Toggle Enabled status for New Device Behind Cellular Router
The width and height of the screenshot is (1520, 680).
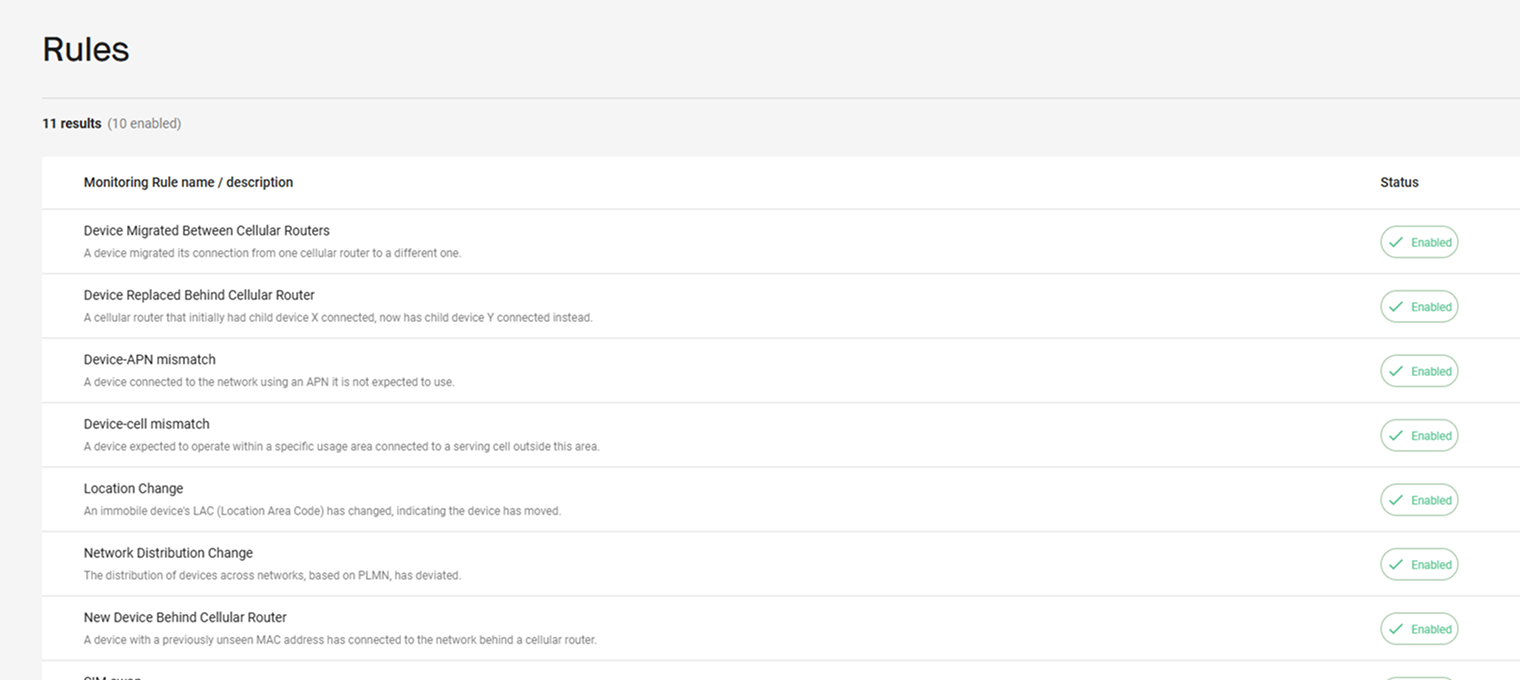[1419, 629]
